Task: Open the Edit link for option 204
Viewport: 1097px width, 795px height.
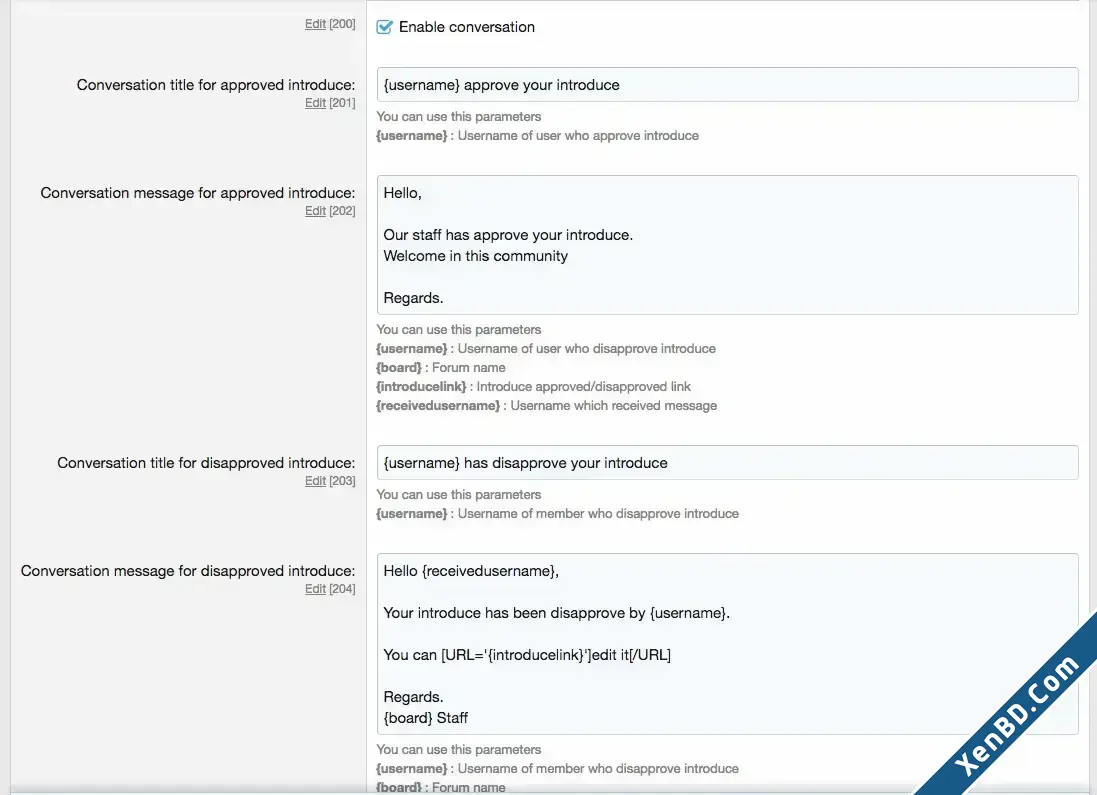Action: click(x=315, y=589)
